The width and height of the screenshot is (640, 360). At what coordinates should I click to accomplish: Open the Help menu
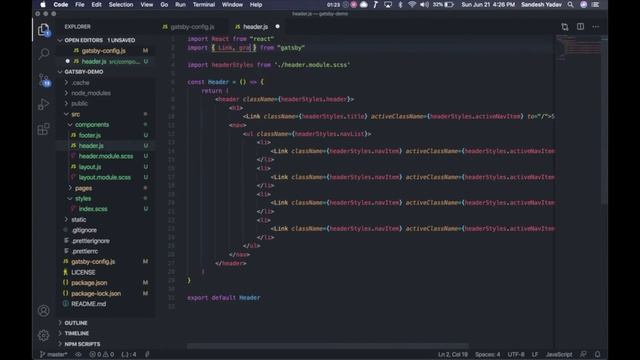click(x=256, y=4)
